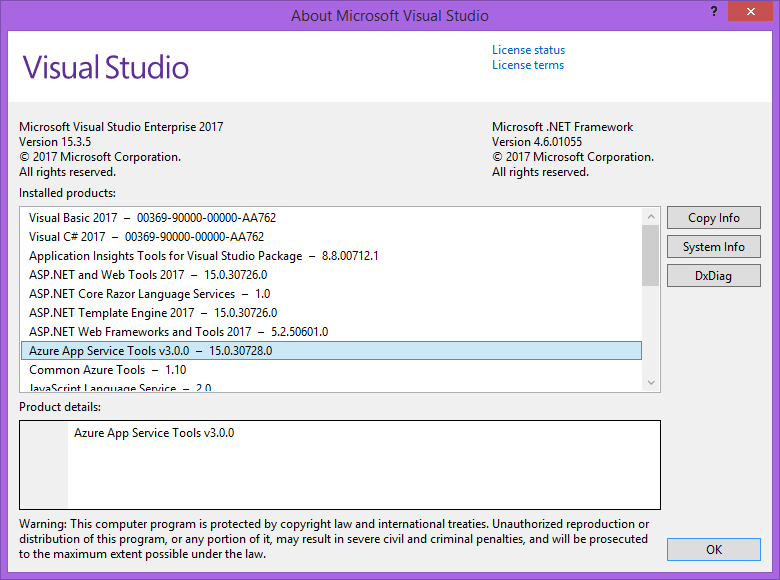The width and height of the screenshot is (780, 580).
Task: Close the About Microsoft Visual Studio dialog
Action: coord(750,11)
